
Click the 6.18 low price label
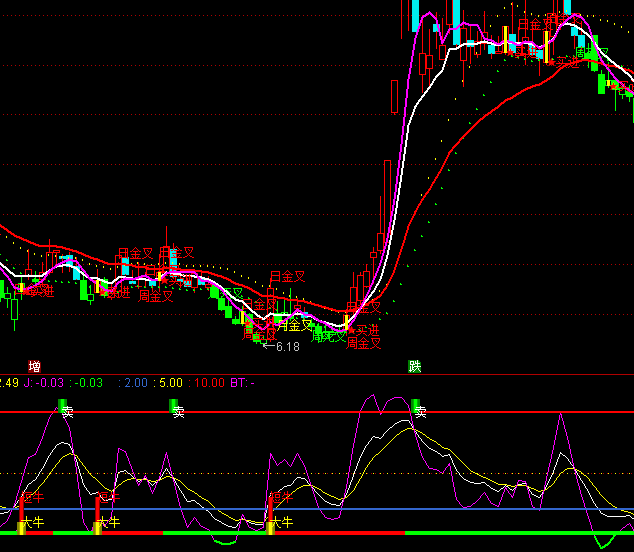pos(286,347)
